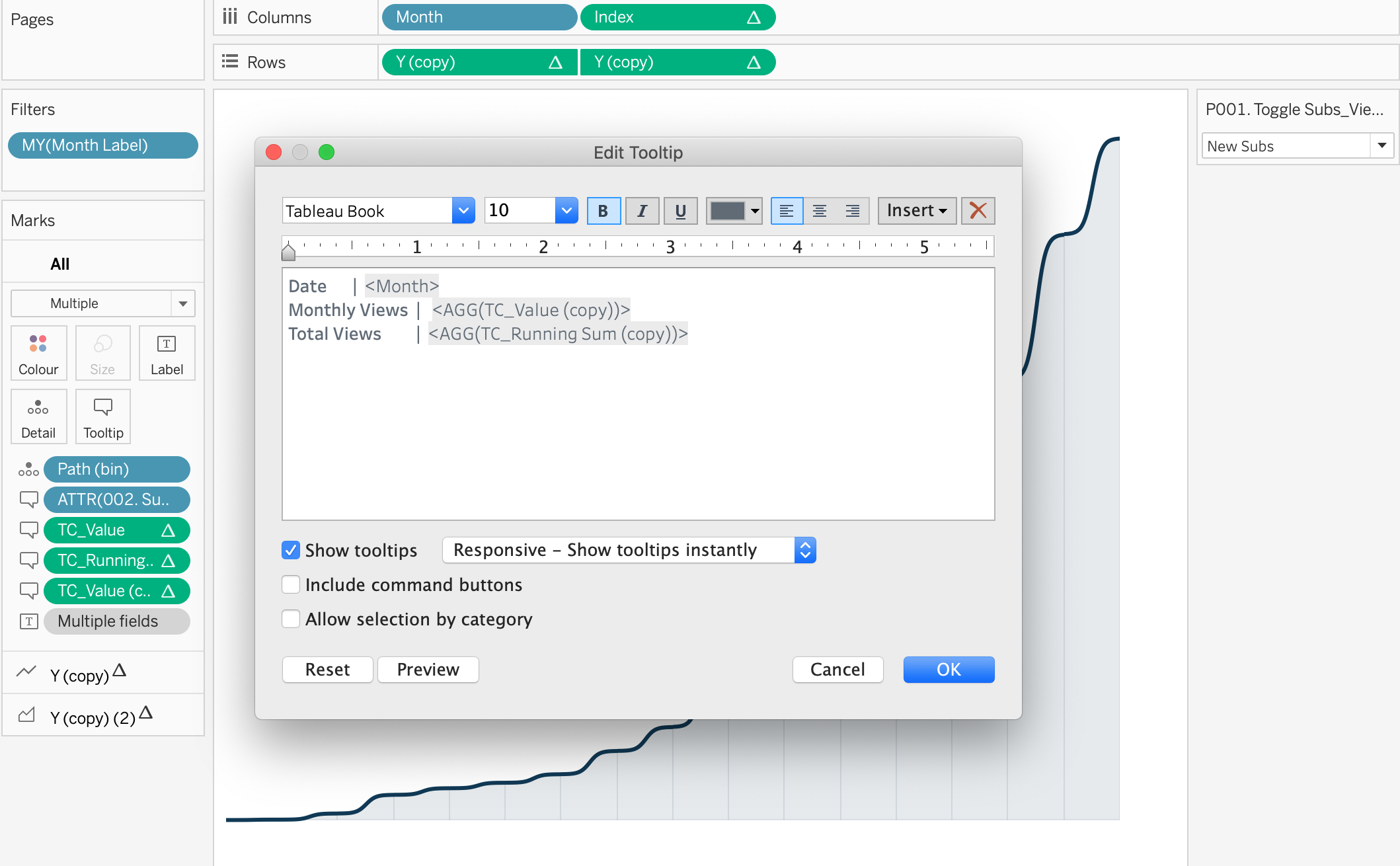Open the Insert field menu
The height and width of the screenshot is (866, 1400).
pos(916,211)
